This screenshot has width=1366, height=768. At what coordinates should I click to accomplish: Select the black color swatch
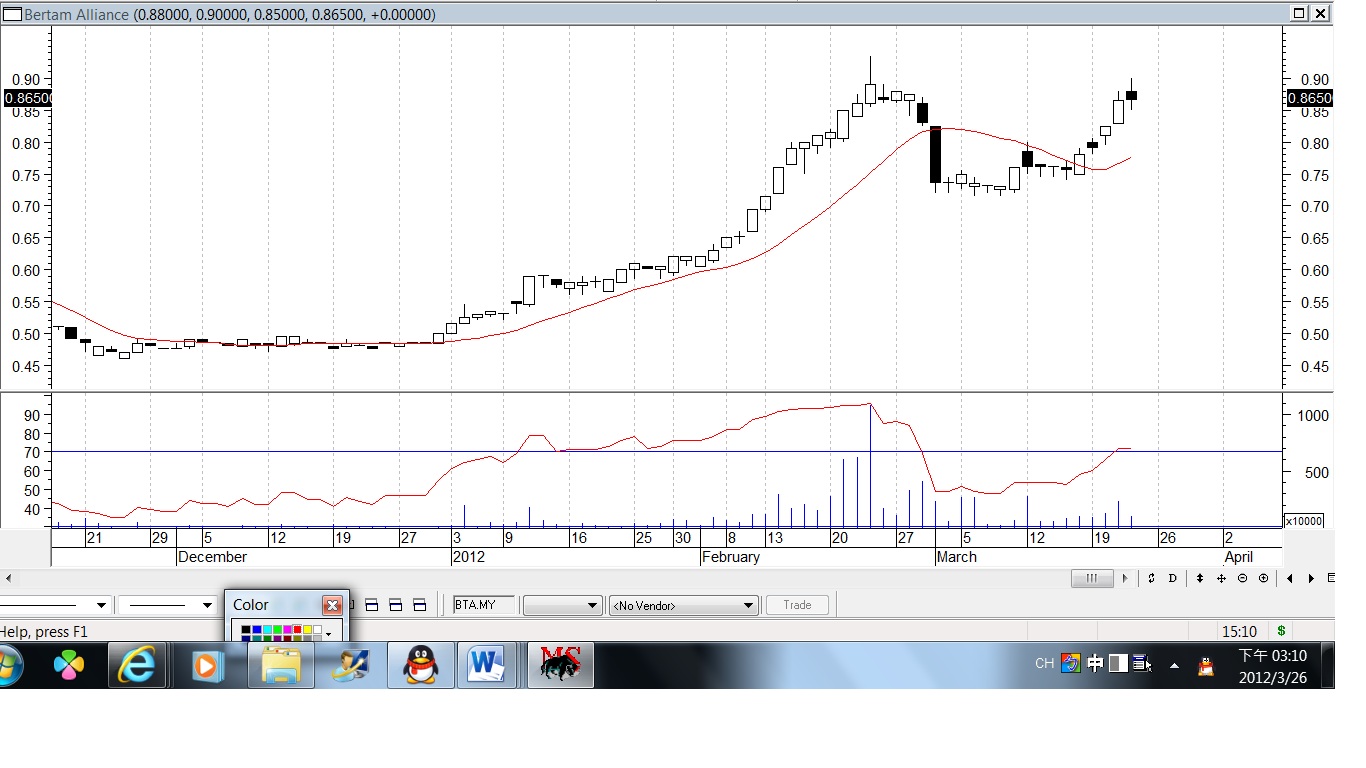pos(246,630)
